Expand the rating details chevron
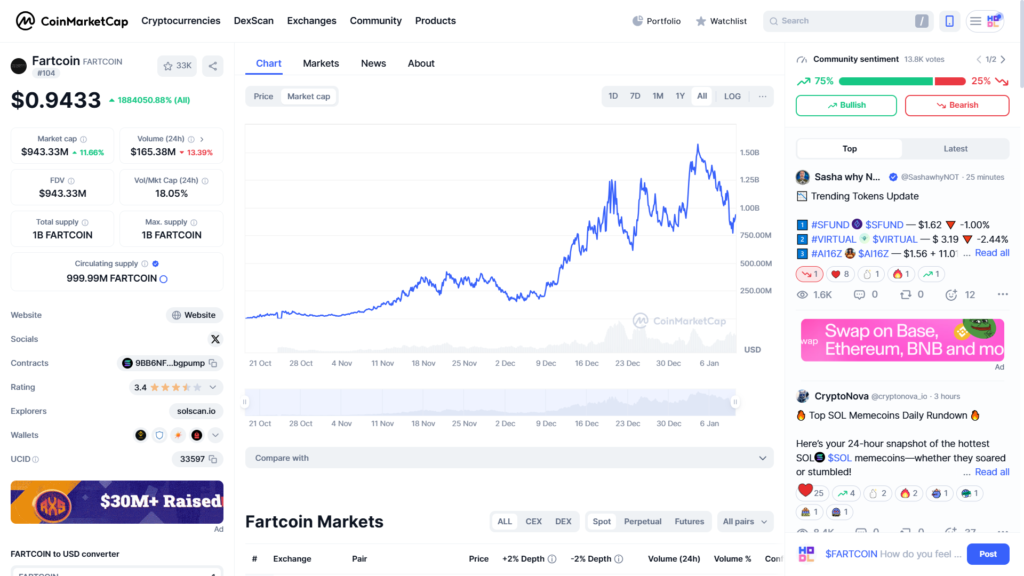Image resolution: width=1024 pixels, height=576 pixels. click(213, 387)
